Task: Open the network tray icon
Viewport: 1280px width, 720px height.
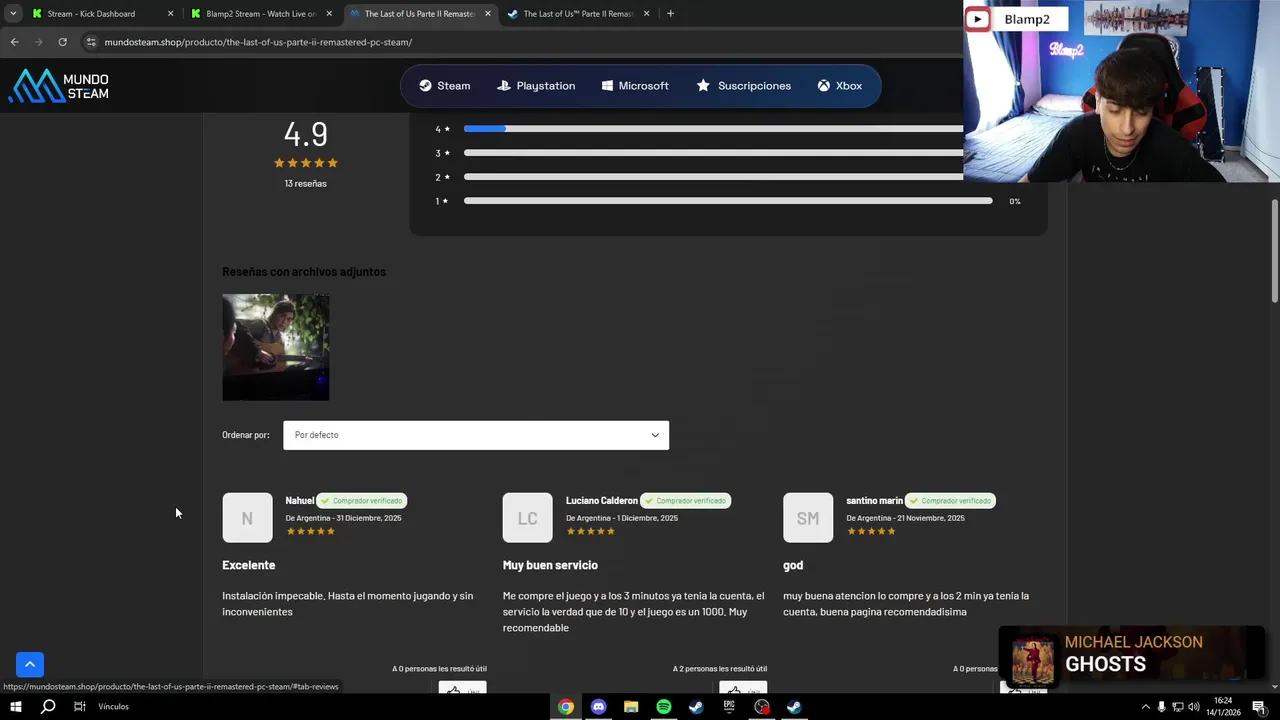Action: tap(1177, 707)
